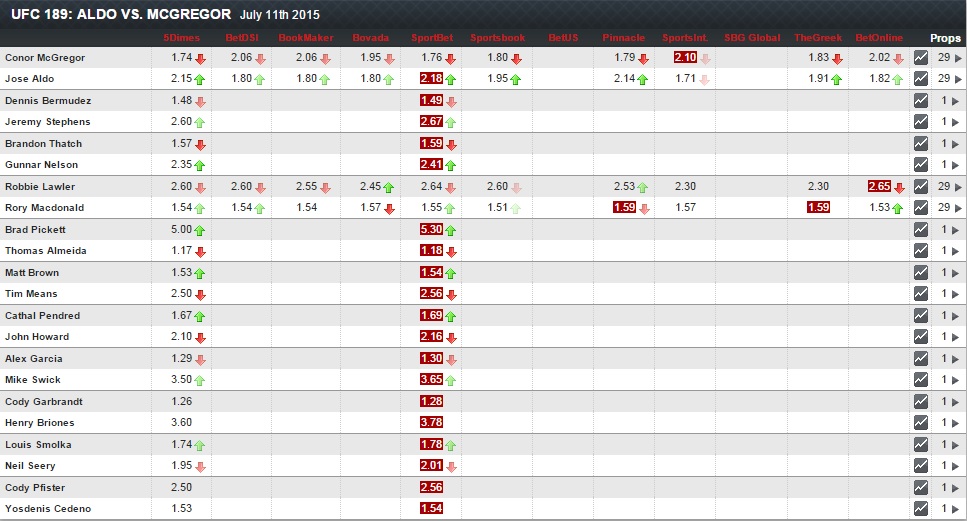
Task: Select Sportsbook odds 1.95 for Jose Aldo
Action: coord(498,78)
